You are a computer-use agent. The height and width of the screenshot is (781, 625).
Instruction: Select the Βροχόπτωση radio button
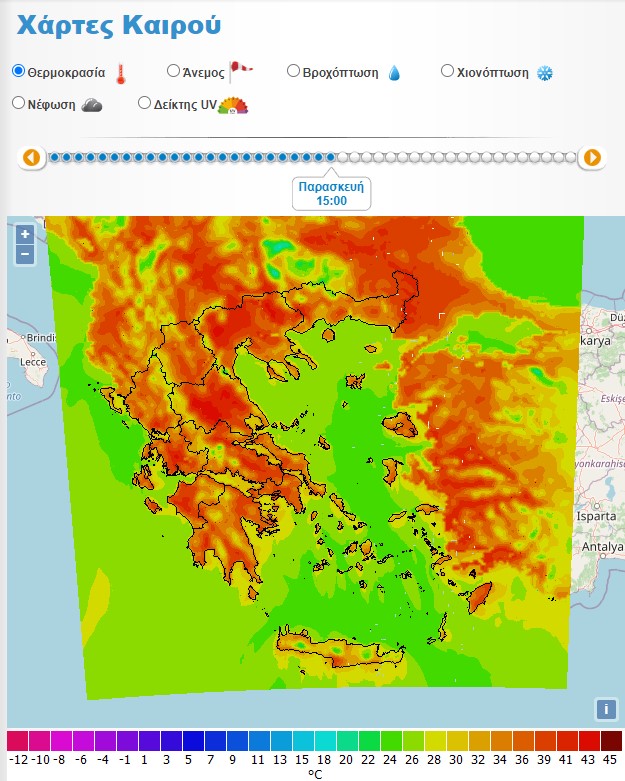point(293,71)
